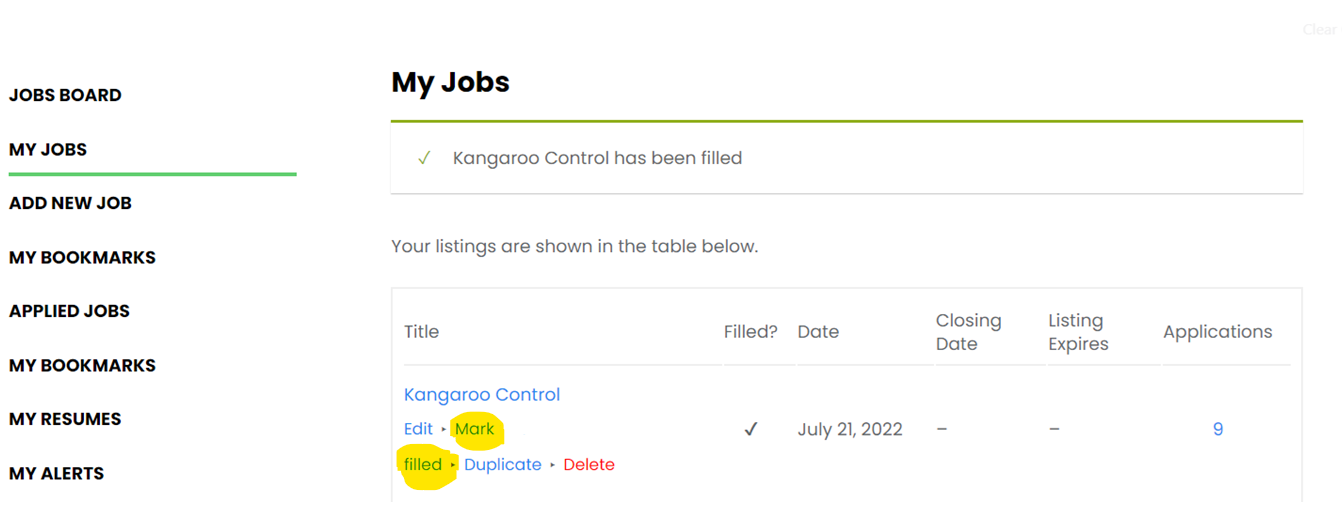Duplicate the Kangaroo Control job
The width and height of the screenshot is (1342, 508).
coord(503,464)
